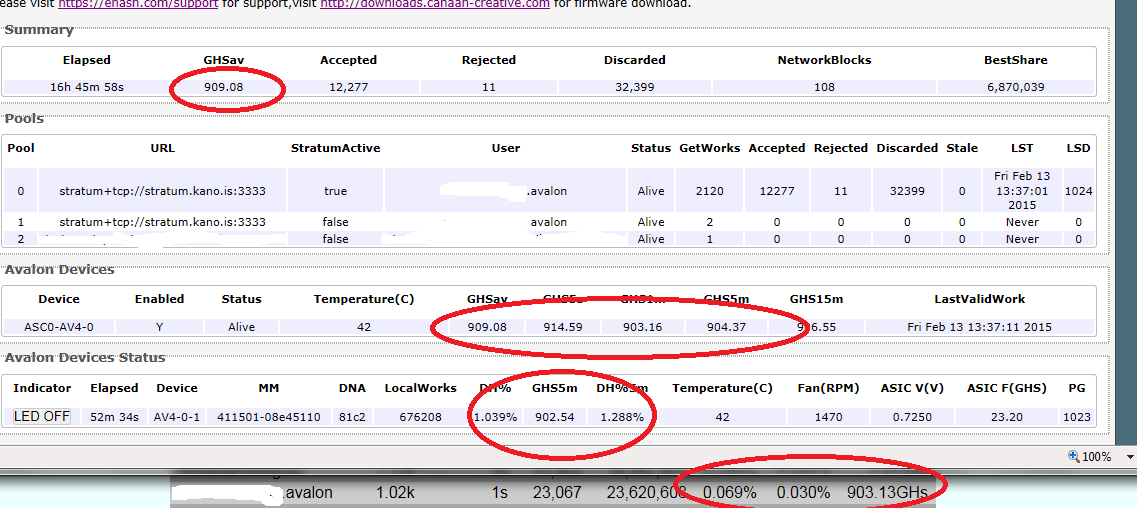Click the 903.13GHs hashrate in bottom window
The image size is (1137, 508).
[888, 493]
